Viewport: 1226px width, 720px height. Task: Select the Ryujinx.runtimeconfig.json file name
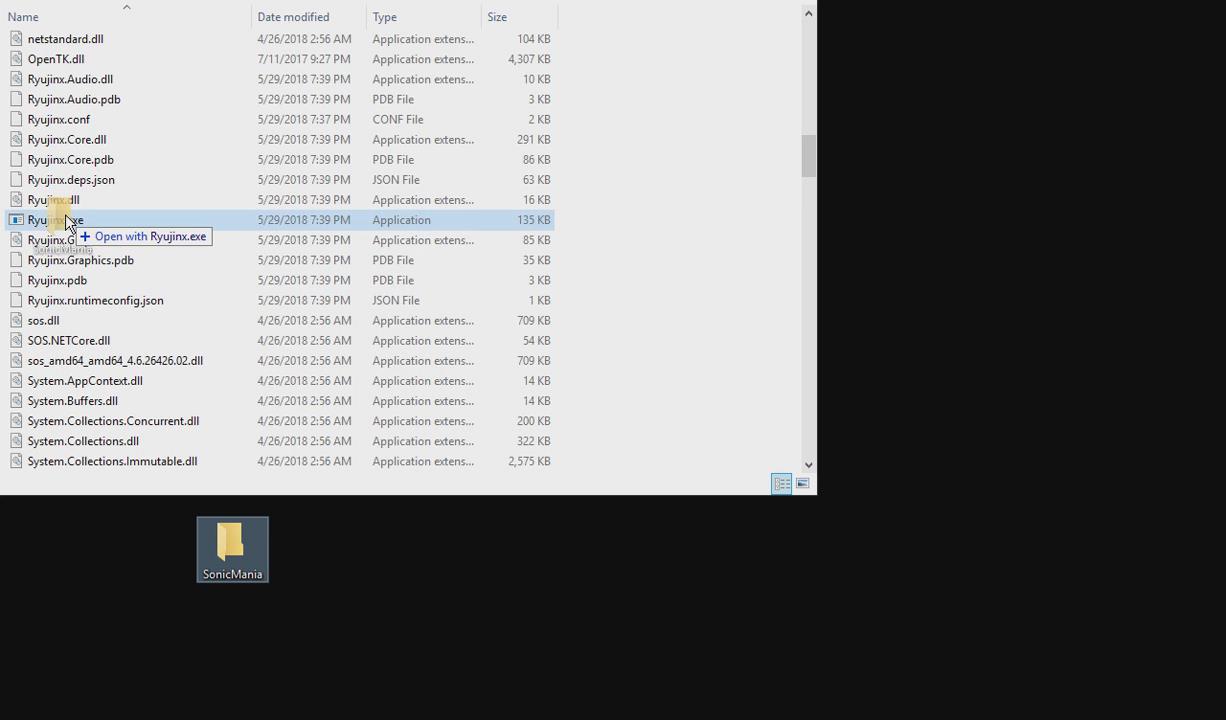pos(96,300)
